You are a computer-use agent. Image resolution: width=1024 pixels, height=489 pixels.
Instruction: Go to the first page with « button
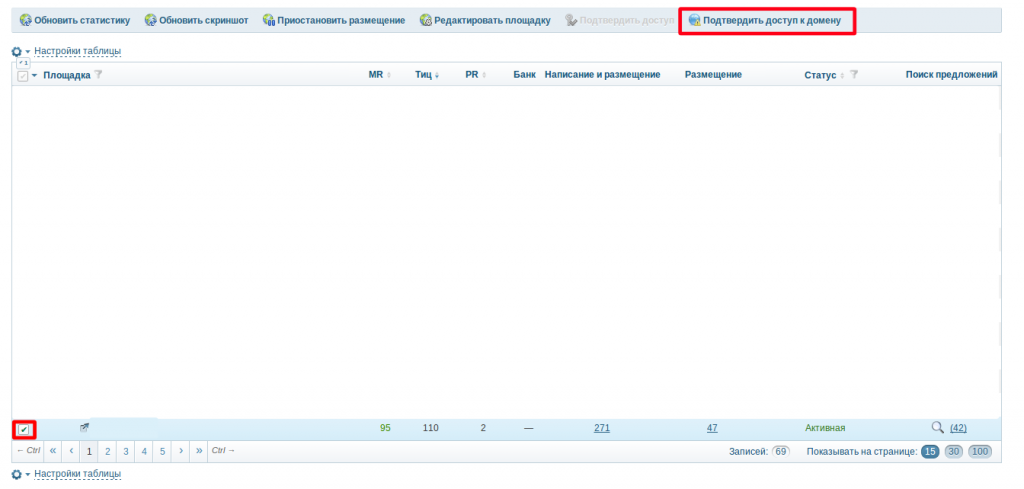[x=53, y=451]
